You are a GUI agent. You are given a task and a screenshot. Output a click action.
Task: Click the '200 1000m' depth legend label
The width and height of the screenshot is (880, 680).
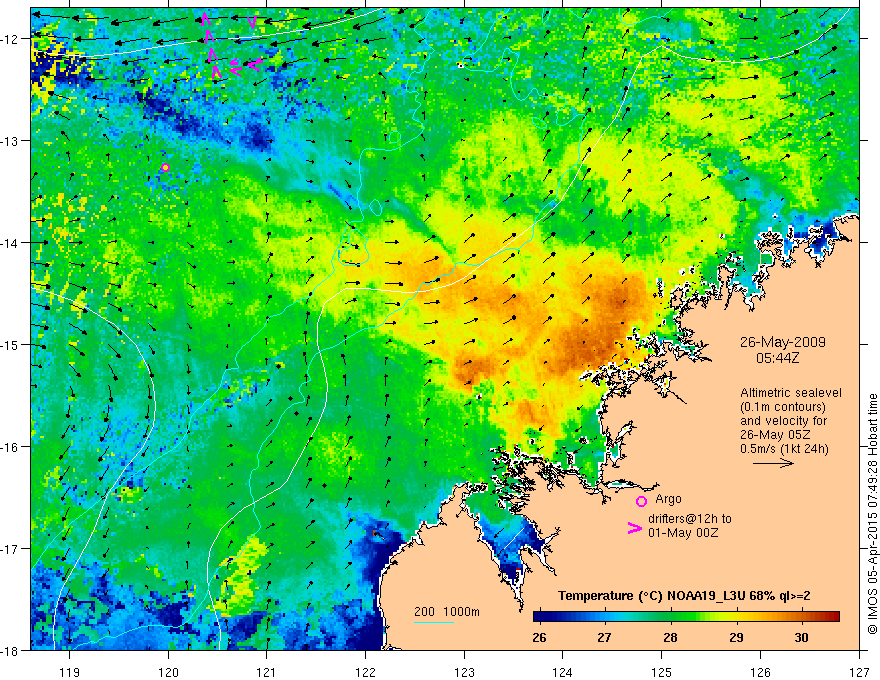click(447, 612)
